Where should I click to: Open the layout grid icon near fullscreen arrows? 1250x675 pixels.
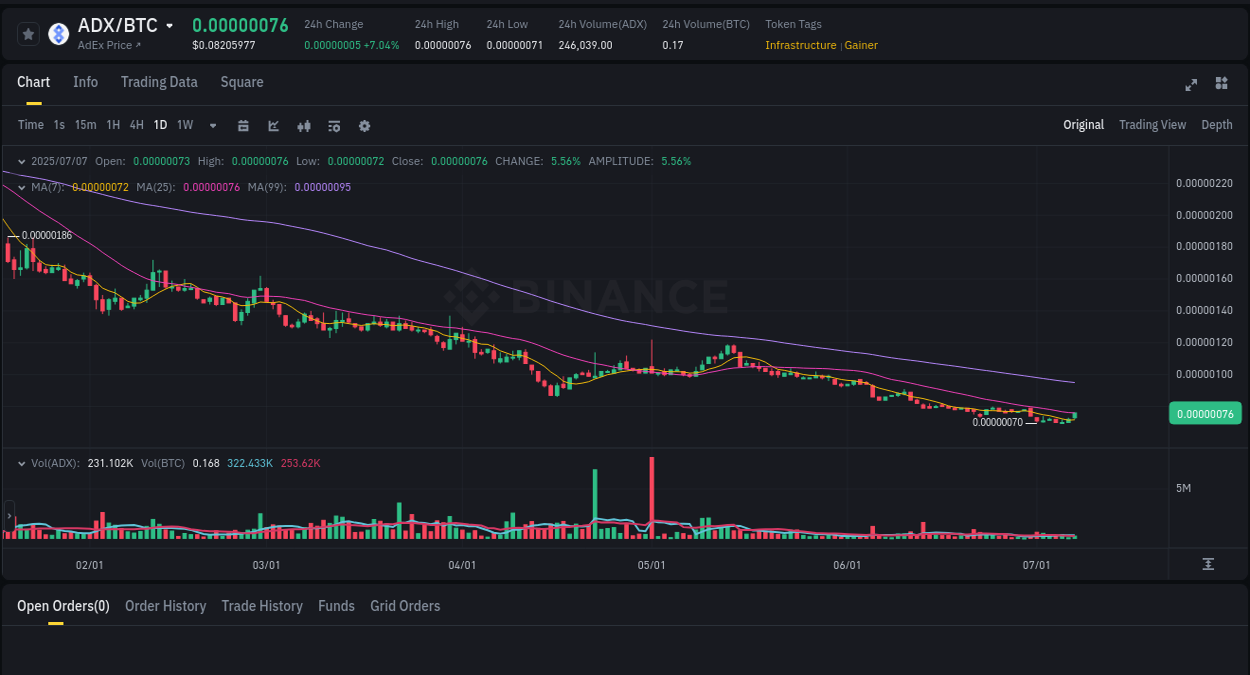pyautogui.click(x=1221, y=84)
